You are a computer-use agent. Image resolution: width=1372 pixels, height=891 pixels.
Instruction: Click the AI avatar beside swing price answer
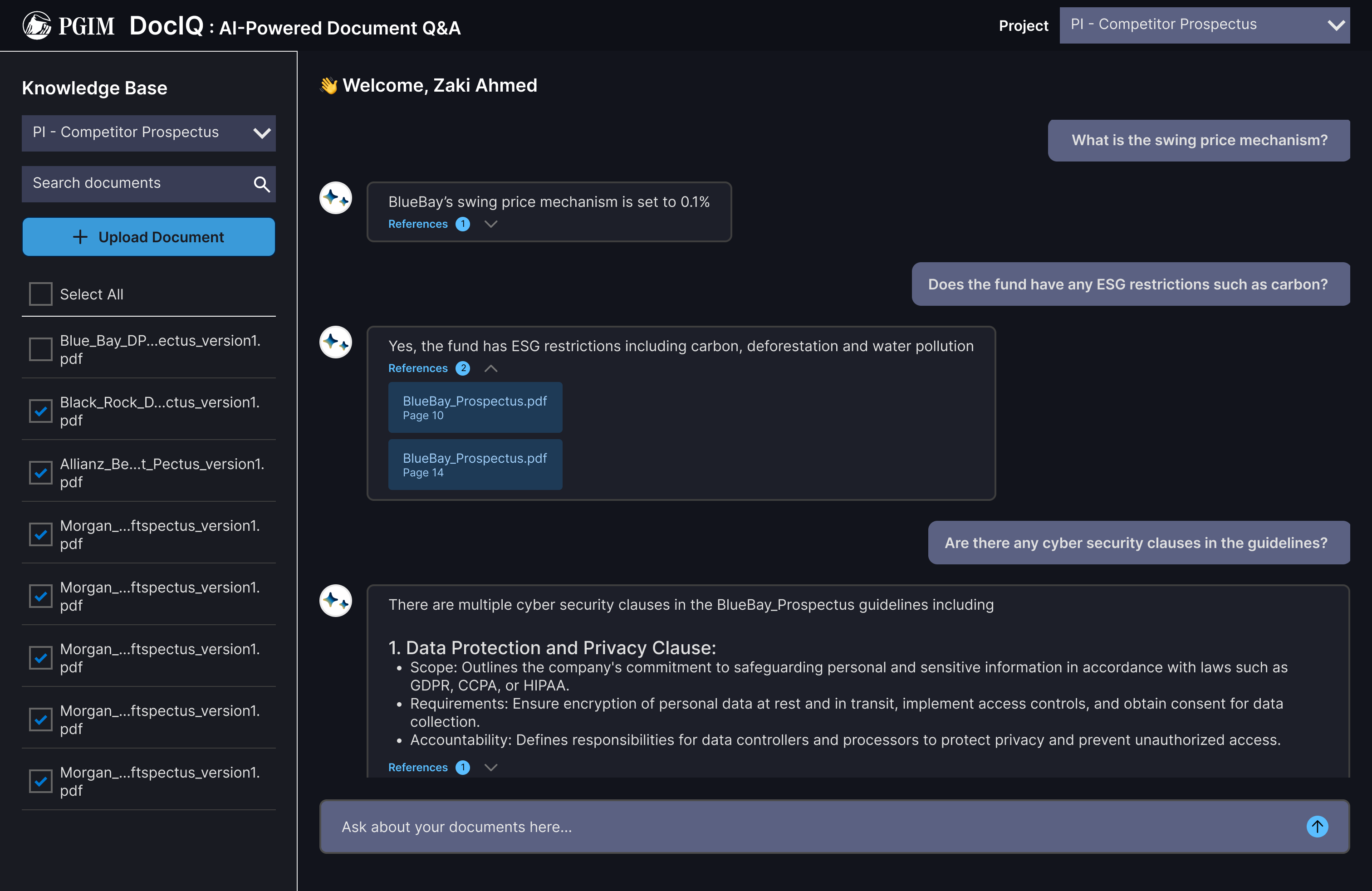[x=335, y=198]
